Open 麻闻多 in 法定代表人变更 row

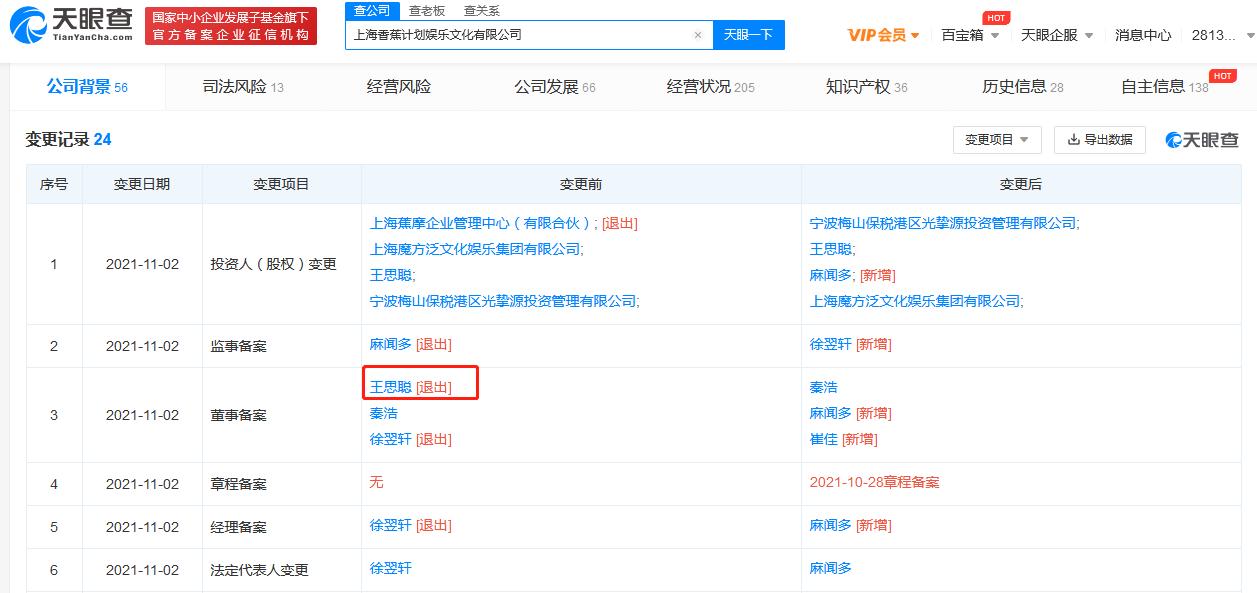pos(830,568)
